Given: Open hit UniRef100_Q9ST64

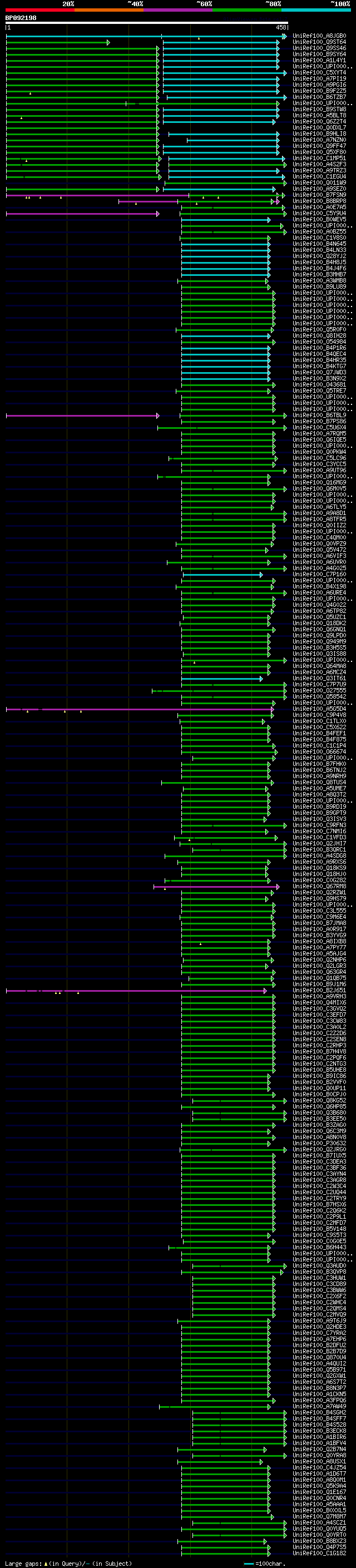Looking at the screenshot, I should (319, 42).
